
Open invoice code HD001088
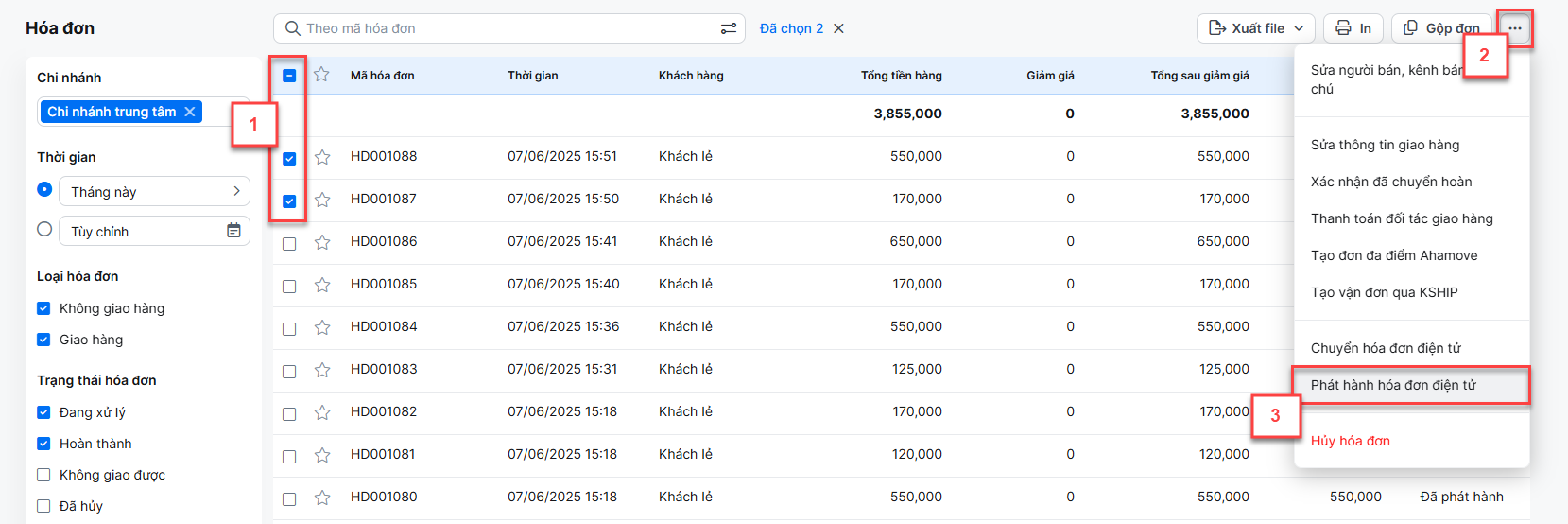coord(384,156)
